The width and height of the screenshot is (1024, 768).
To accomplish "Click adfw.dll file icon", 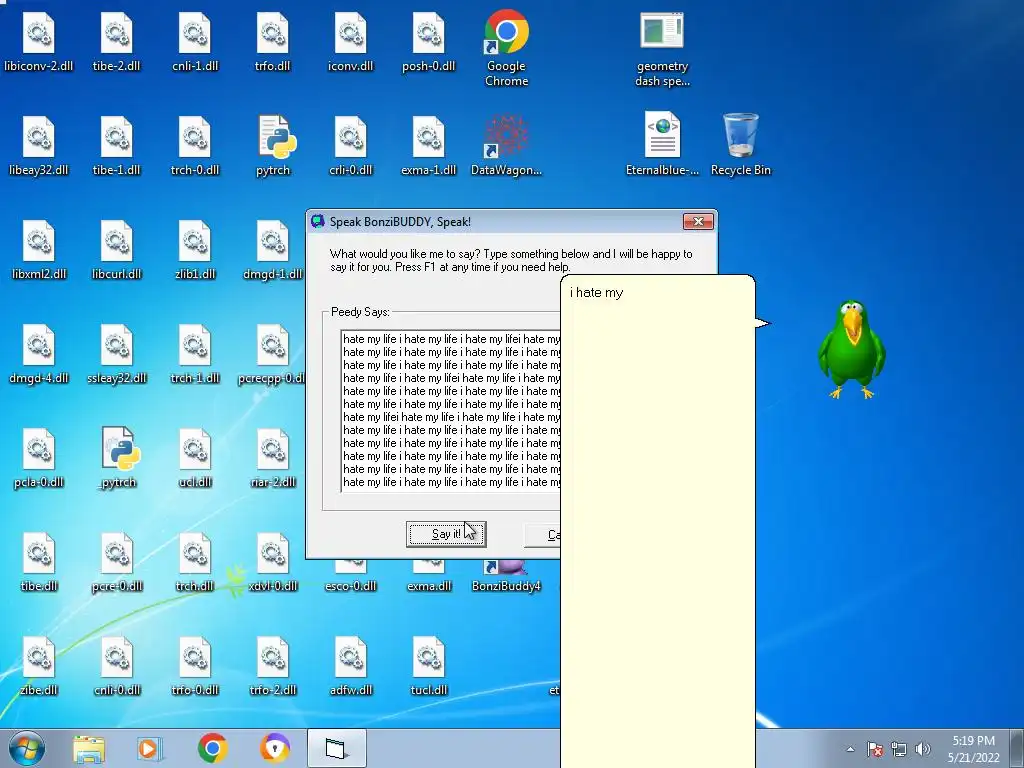I will pyautogui.click(x=351, y=666).
